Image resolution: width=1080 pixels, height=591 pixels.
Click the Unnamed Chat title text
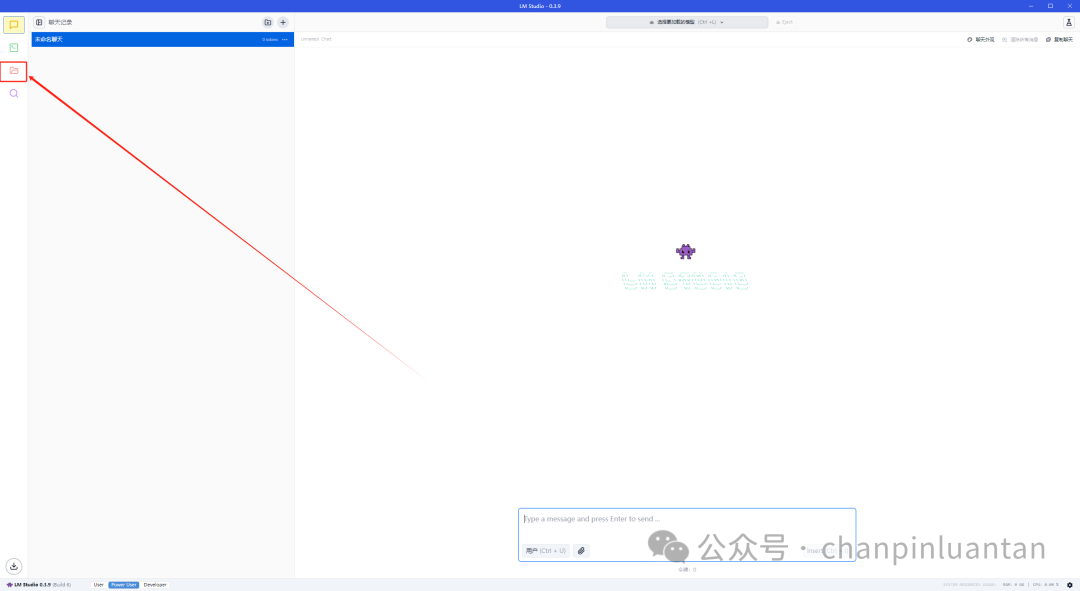point(316,39)
